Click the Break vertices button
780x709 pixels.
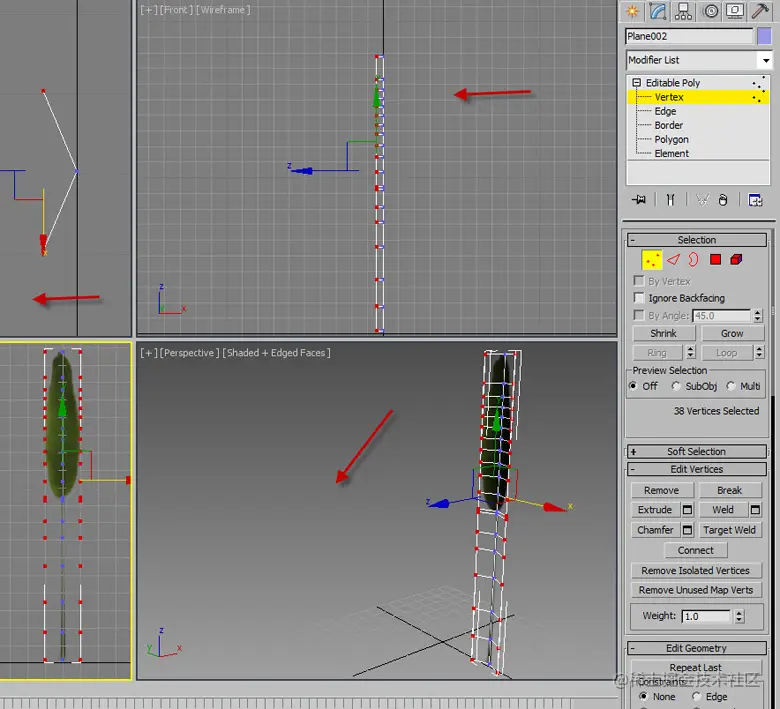(730, 491)
